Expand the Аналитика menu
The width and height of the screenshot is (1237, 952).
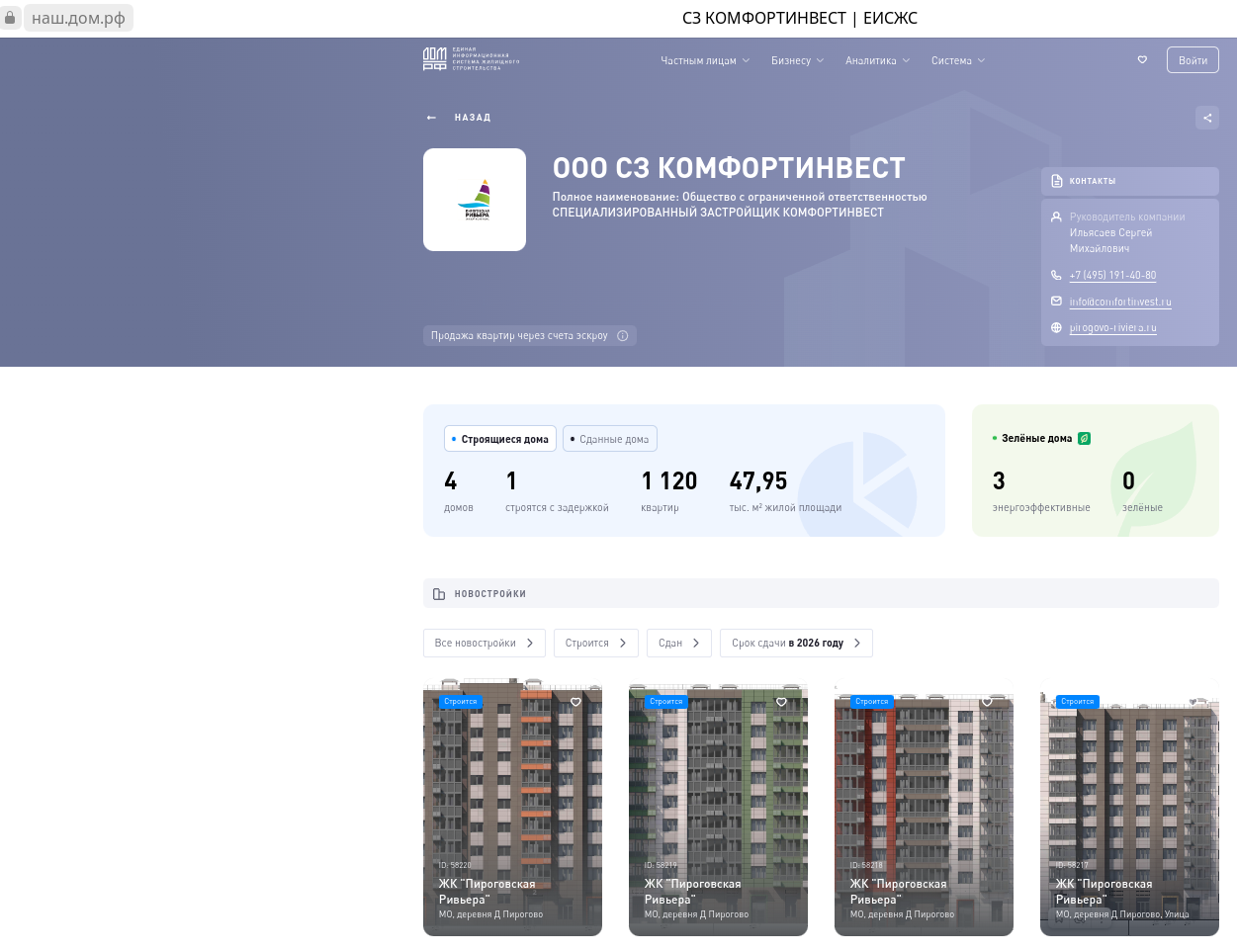point(877,61)
